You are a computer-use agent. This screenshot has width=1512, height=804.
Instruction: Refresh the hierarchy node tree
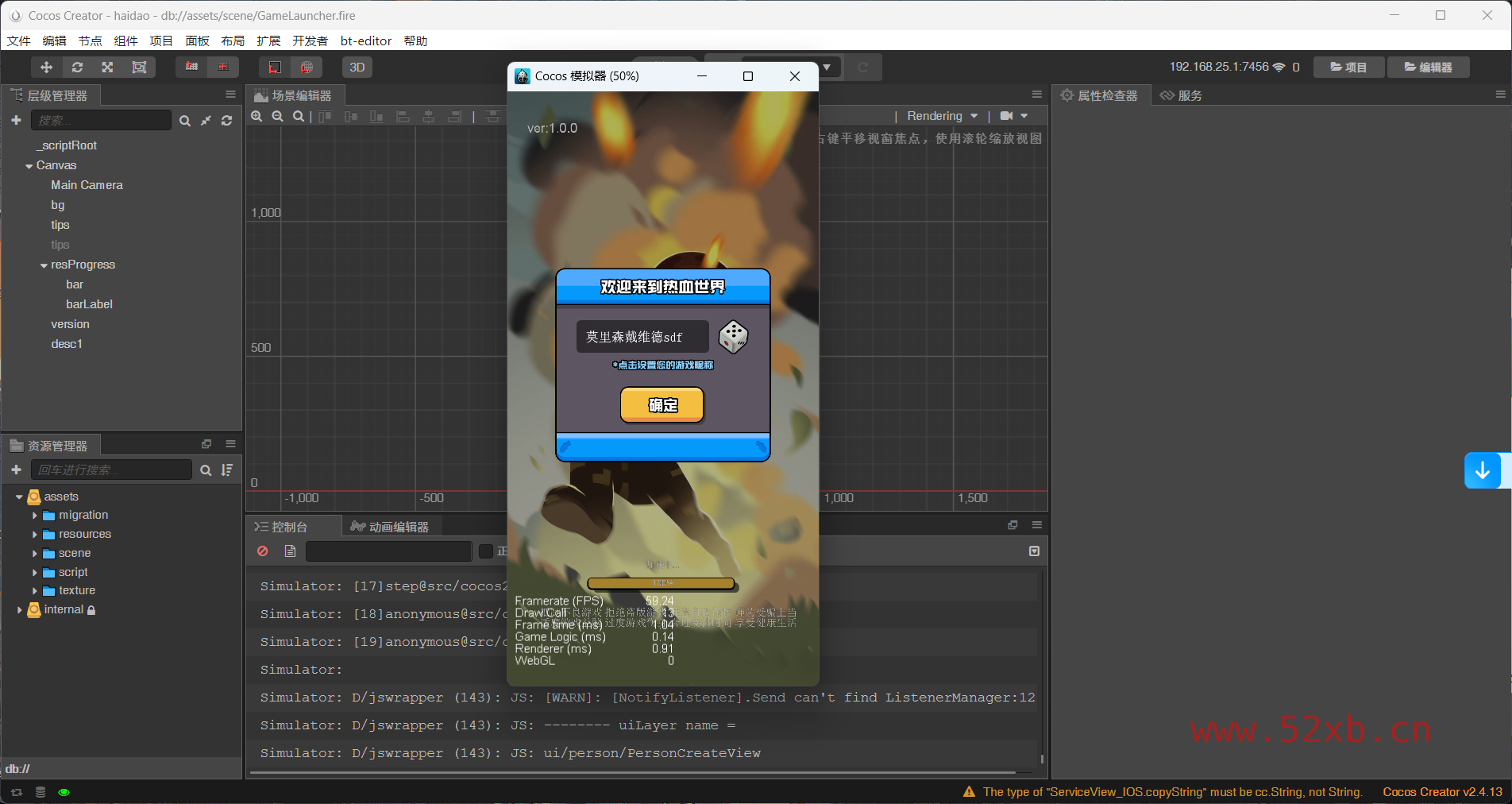[227, 121]
